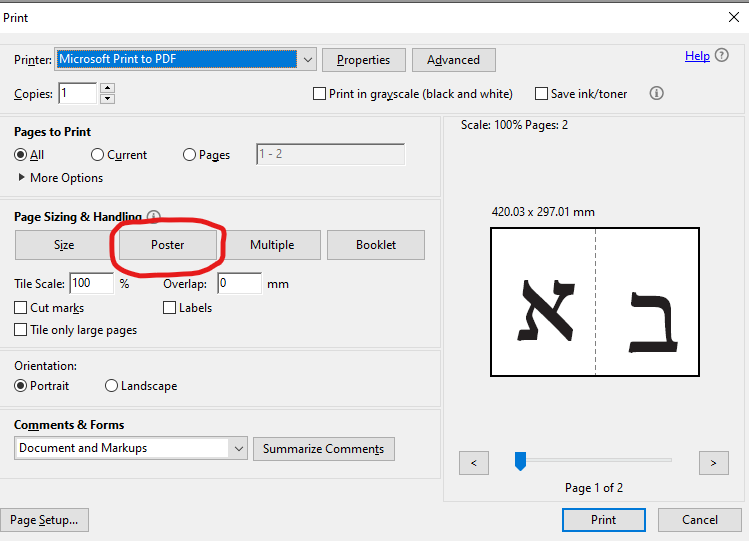Click the Tile Scale input field
Image resolution: width=749 pixels, height=541 pixels.
pos(92,284)
